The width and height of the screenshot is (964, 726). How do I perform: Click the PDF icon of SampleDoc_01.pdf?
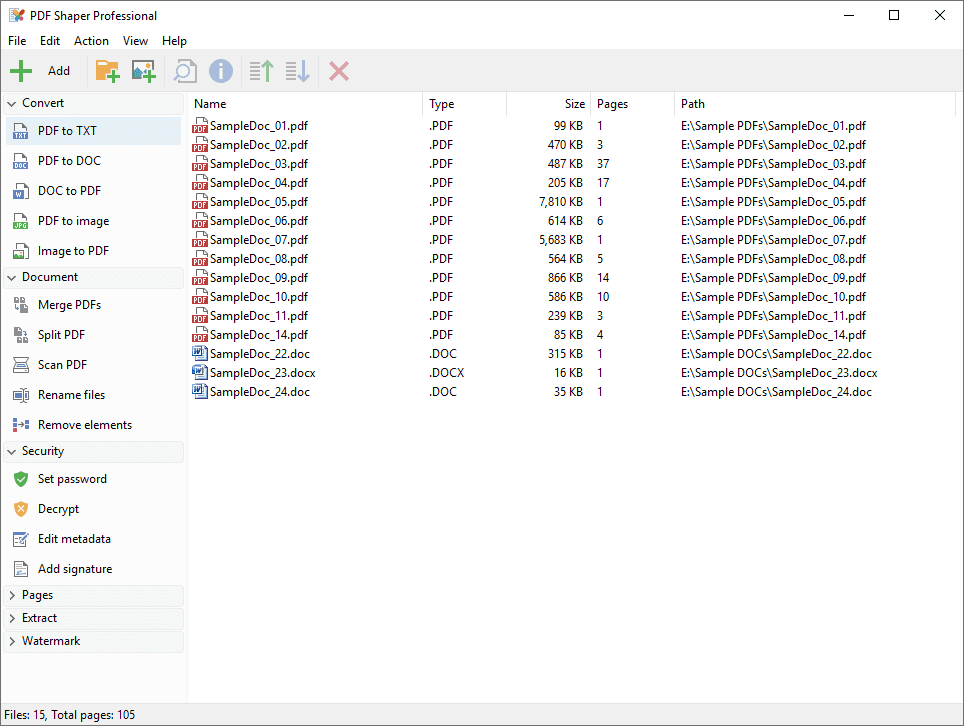coord(200,126)
